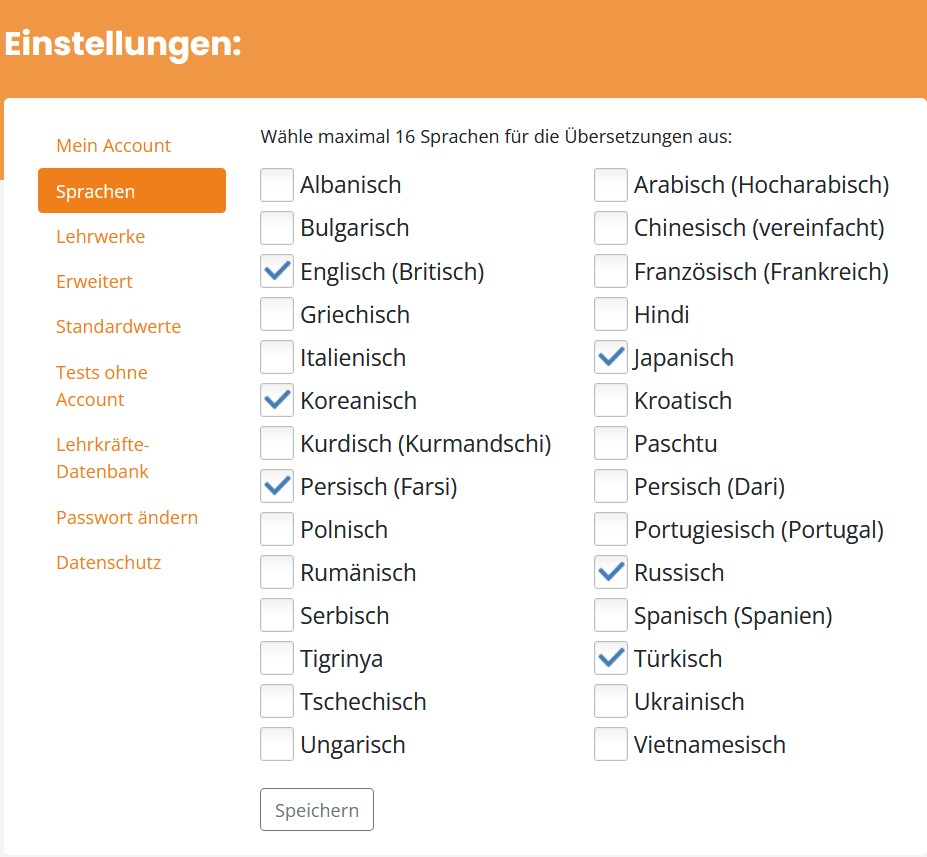Open Lehrkräfte-Datenbank settings
927x857 pixels.
pos(103,457)
